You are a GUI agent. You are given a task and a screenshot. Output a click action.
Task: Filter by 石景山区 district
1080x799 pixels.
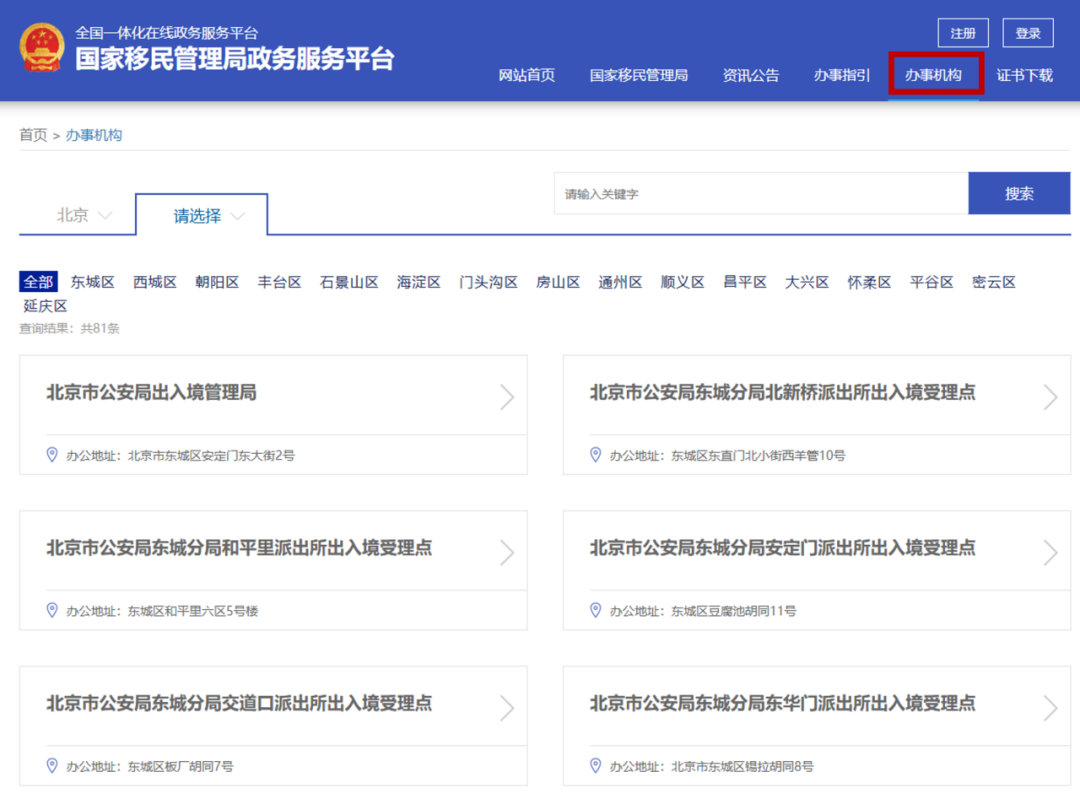coord(349,282)
